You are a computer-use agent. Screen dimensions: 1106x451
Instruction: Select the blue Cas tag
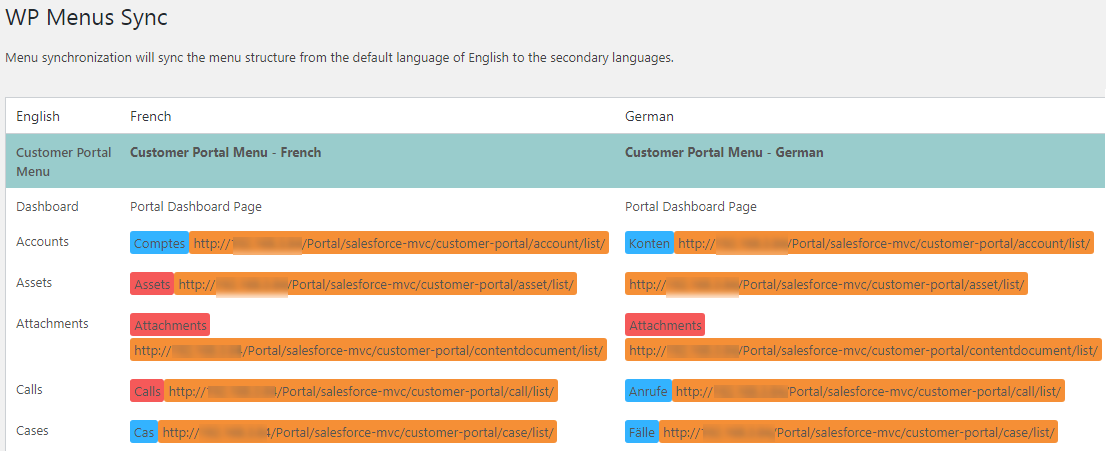point(144,432)
